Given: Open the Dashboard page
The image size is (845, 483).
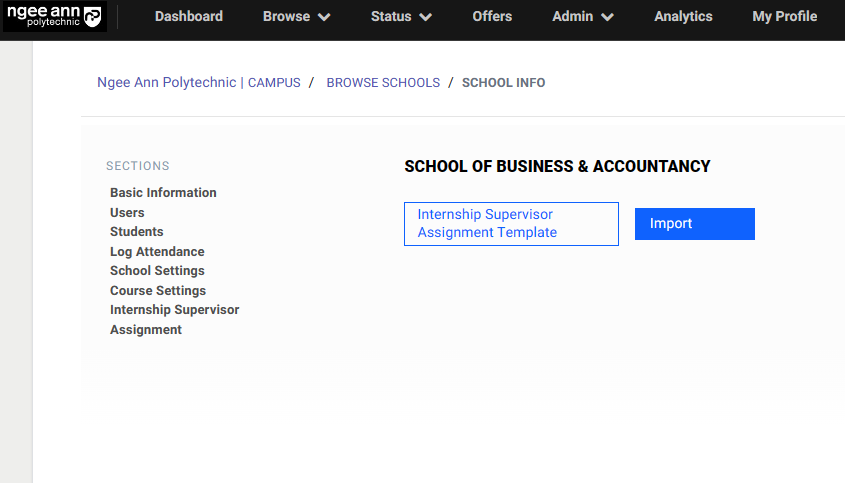Looking at the screenshot, I should pyautogui.click(x=189, y=17).
